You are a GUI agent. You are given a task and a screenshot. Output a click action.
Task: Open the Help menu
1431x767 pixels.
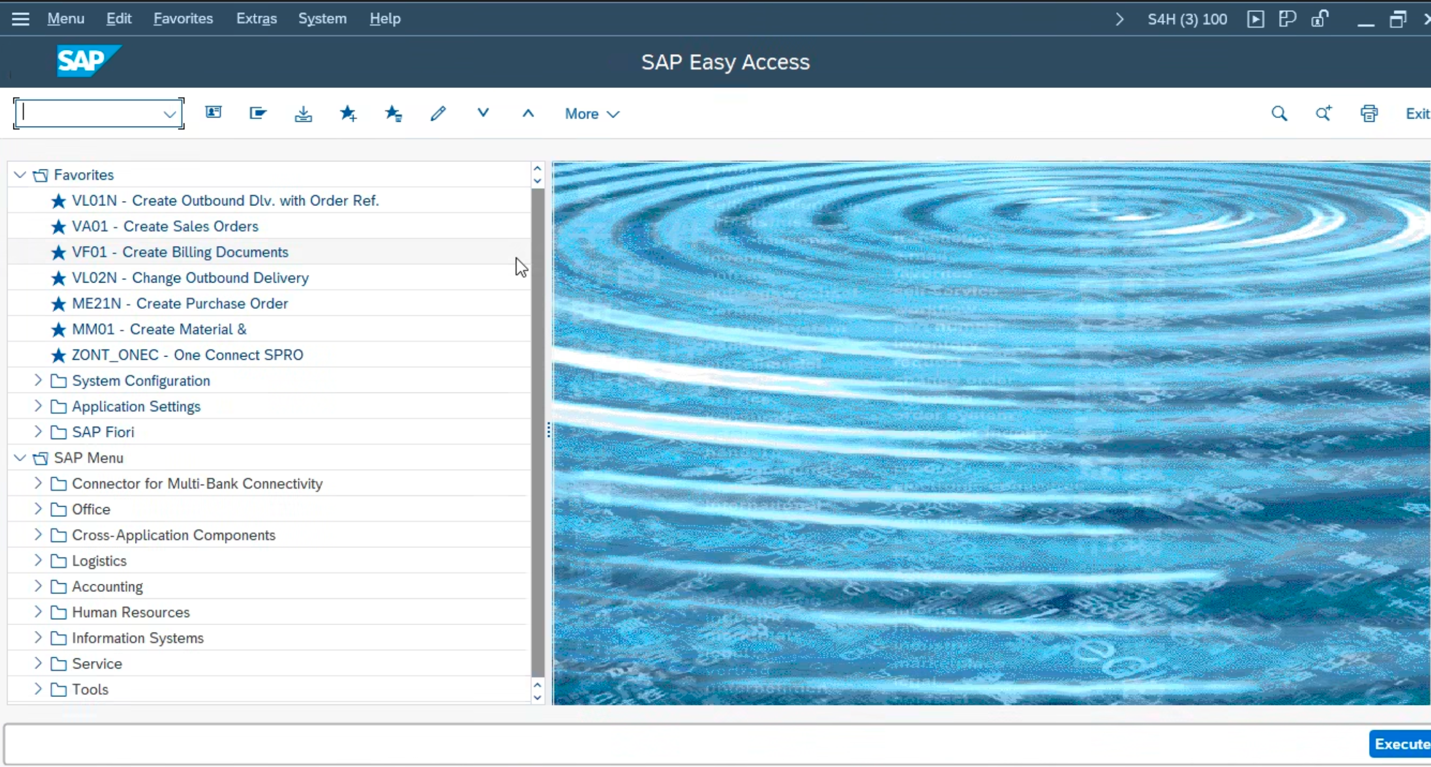(385, 19)
